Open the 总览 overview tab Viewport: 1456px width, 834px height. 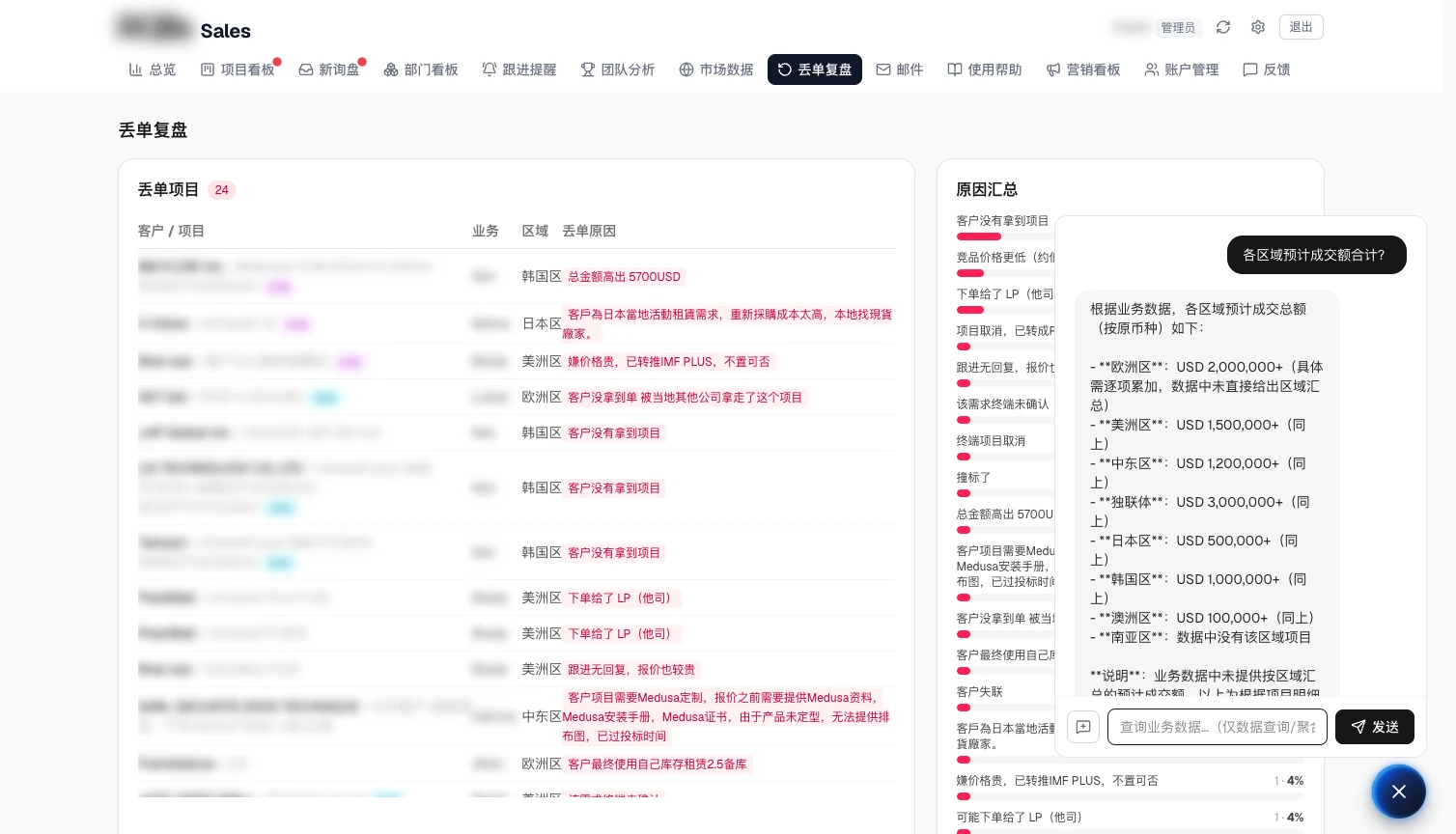coord(153,69)
